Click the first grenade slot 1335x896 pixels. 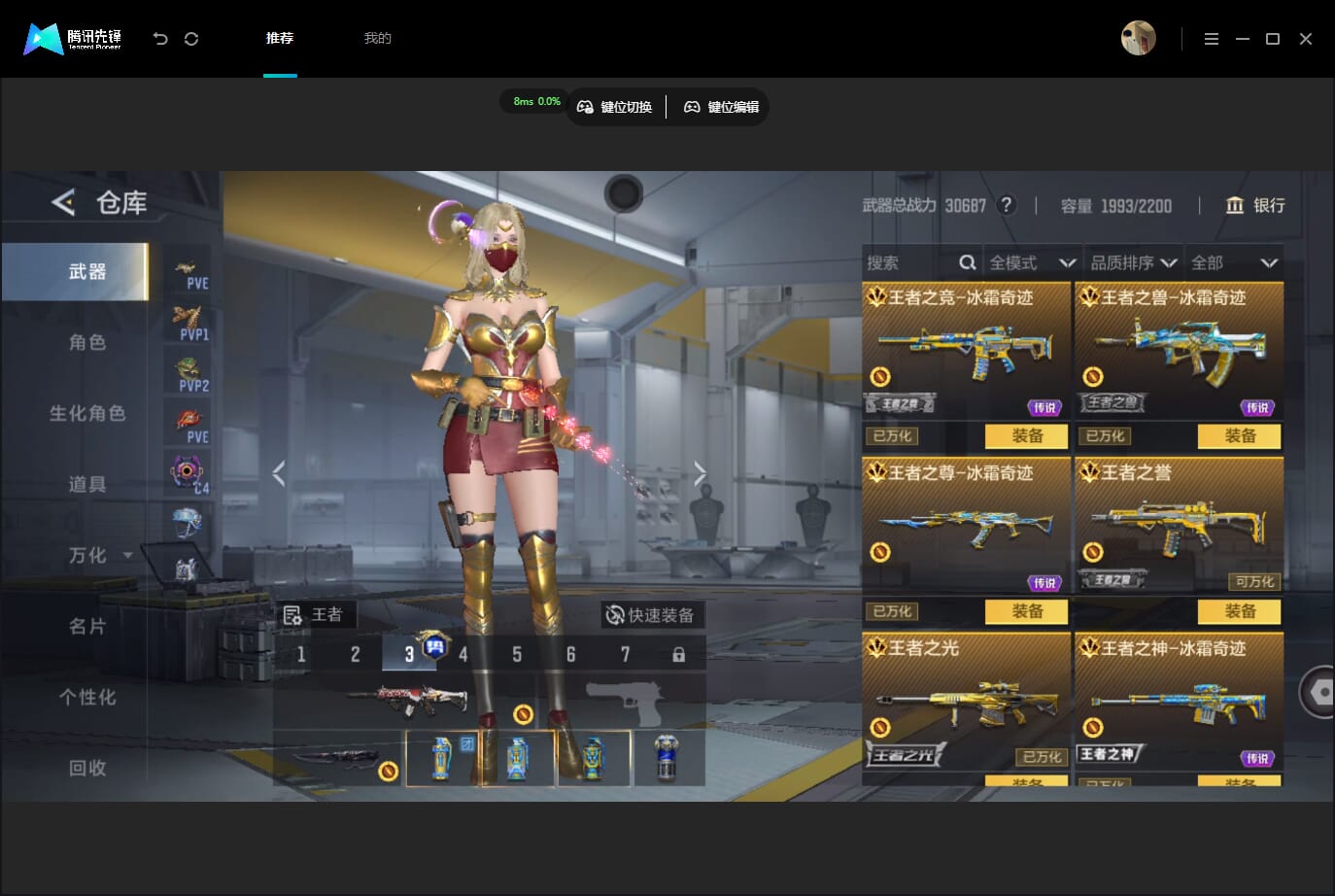(442, 758)
